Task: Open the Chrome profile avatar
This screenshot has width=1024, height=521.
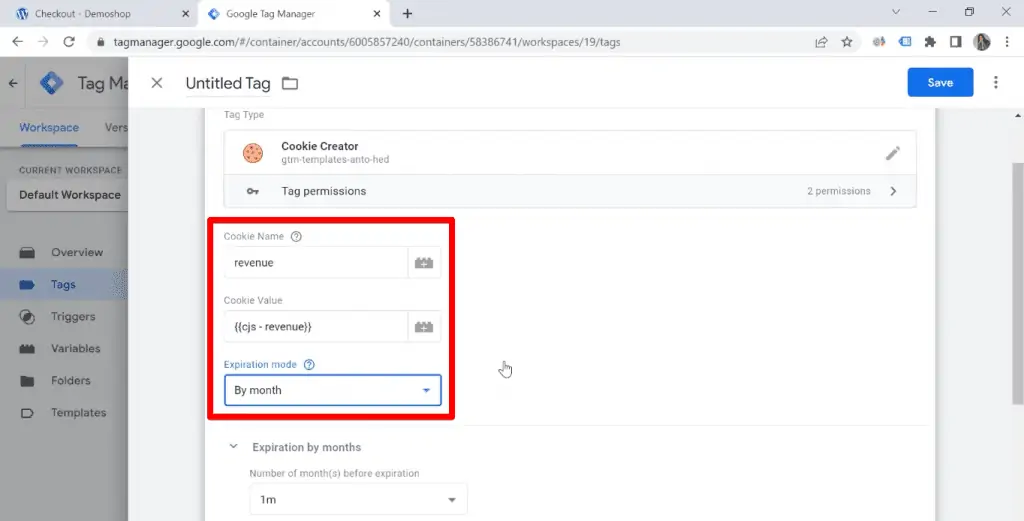Action: tap(982, 42)
